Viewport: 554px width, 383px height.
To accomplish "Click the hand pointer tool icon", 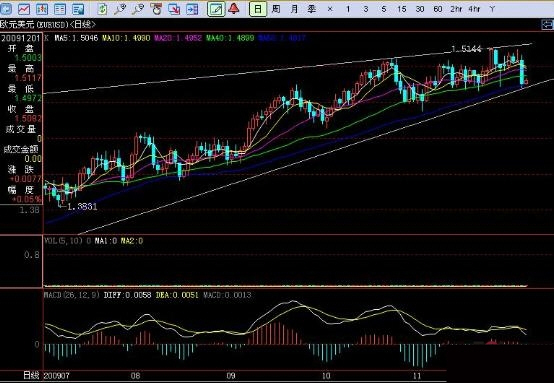I will (156, 9).
